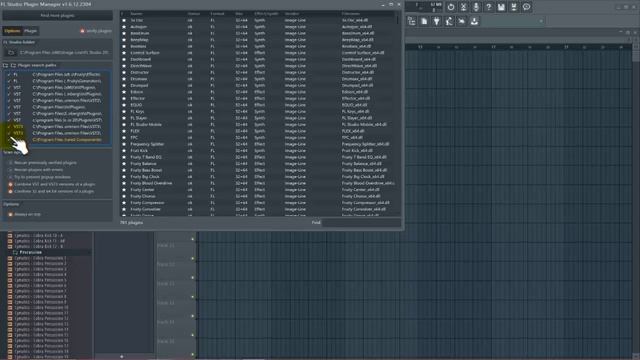Sort plugin list by Vendor column header
Screen dimensions: 640x360
pos(292,14)
